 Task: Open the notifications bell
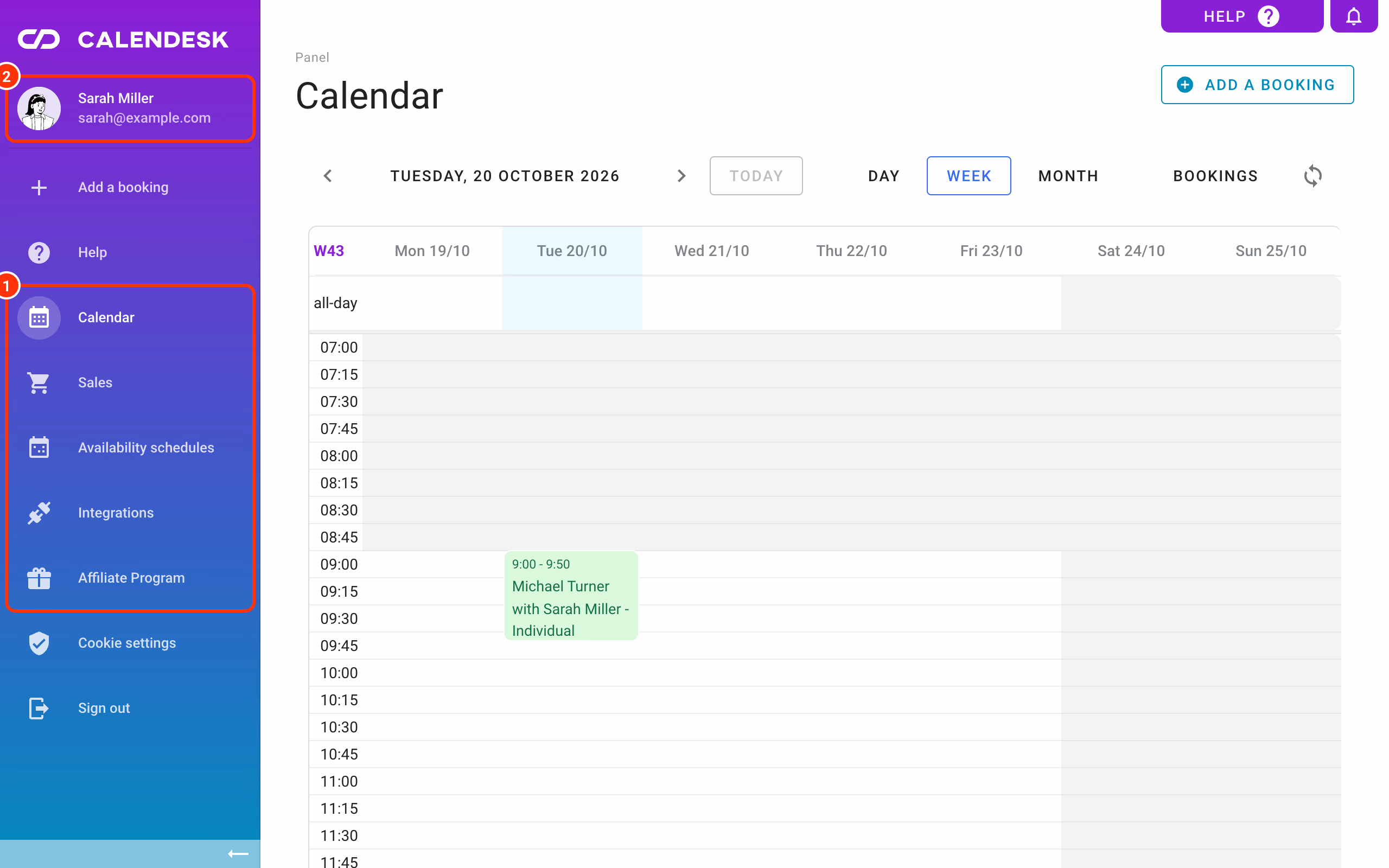tap(1354, 16)
